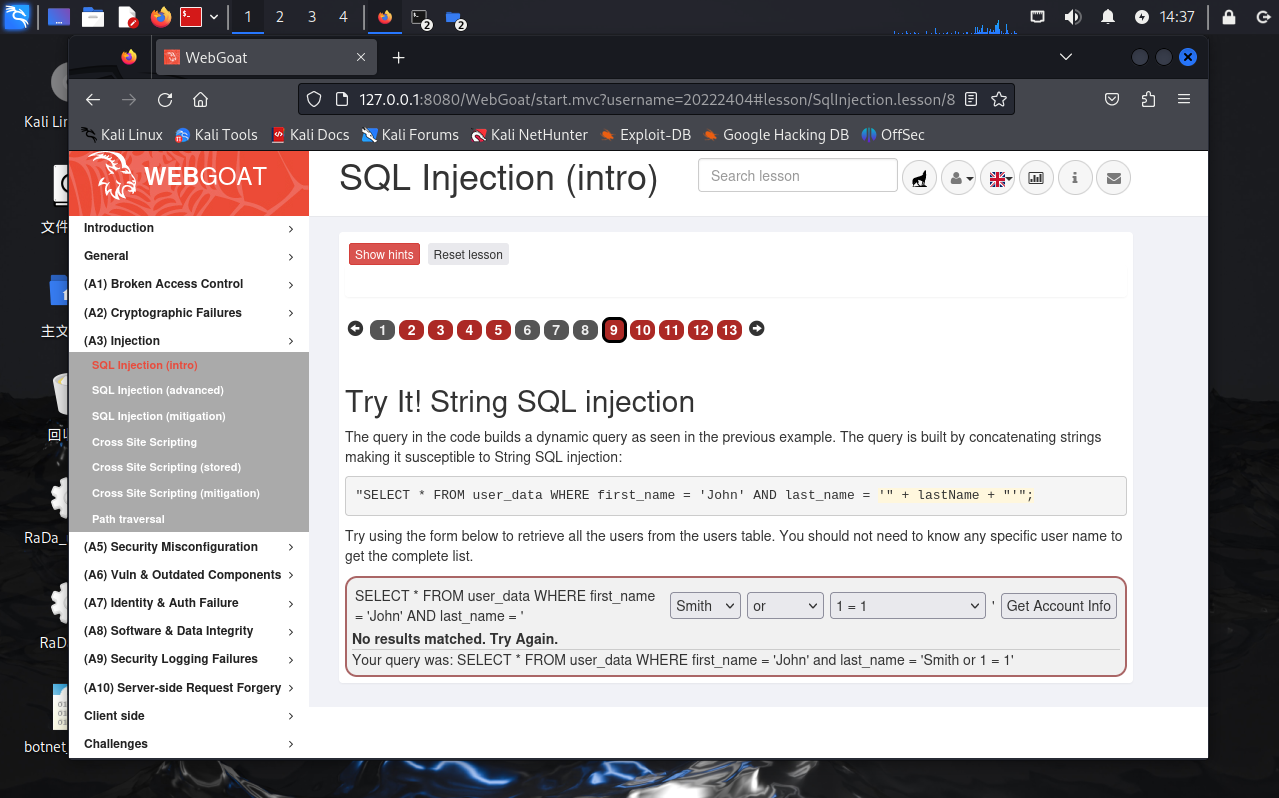Switch to workspace 2
Image resolution: width=1279 pixels, height=798 pixels.
(279, 17)
